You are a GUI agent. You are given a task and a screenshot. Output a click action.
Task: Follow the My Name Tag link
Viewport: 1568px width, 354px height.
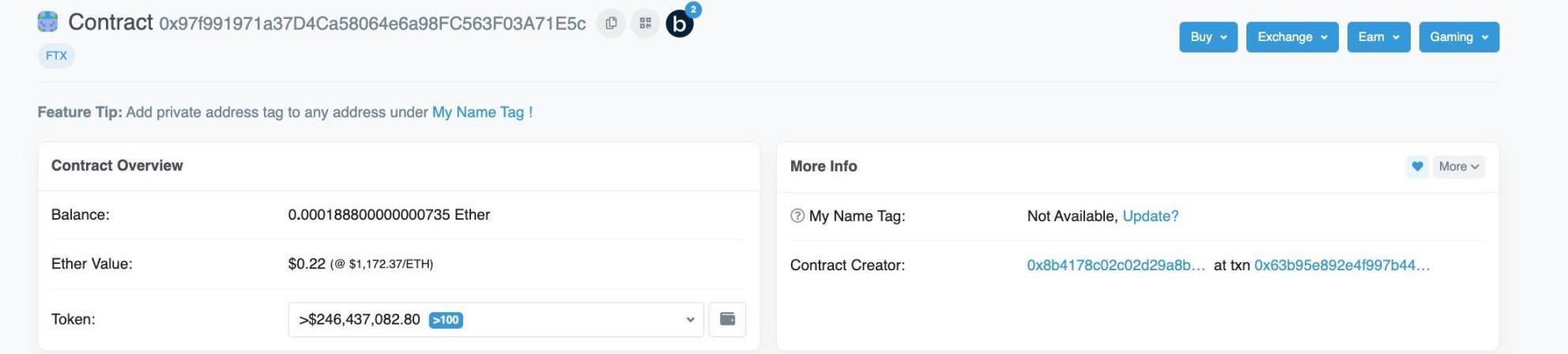(x=482, y=112)
